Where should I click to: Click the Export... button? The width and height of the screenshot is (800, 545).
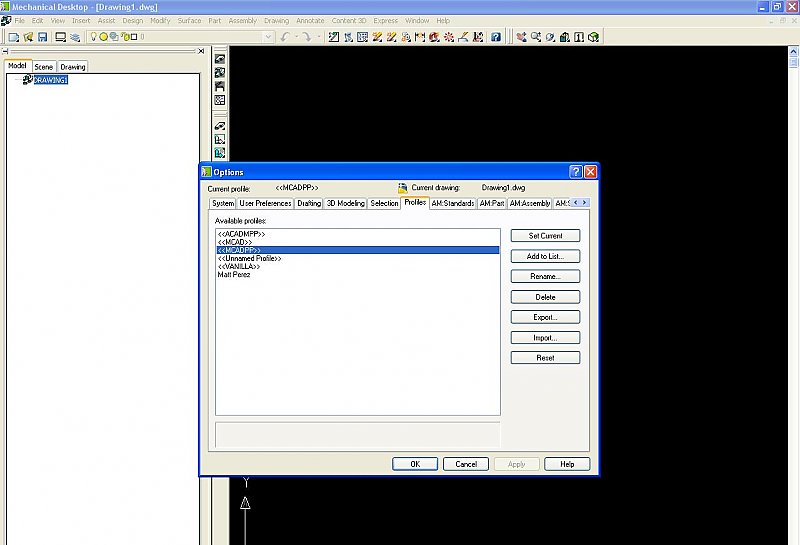coord(545,317)
